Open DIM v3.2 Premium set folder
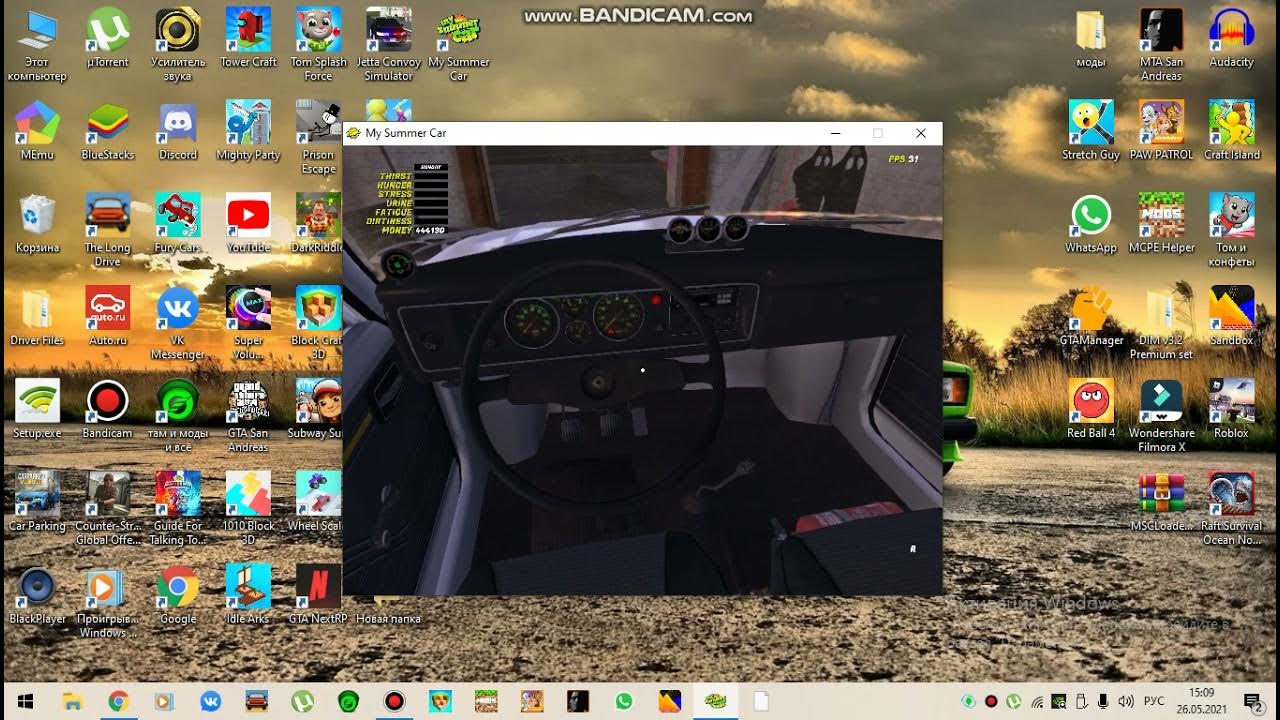Screen dimensions: 1280x720 (x=1161, y=324)
